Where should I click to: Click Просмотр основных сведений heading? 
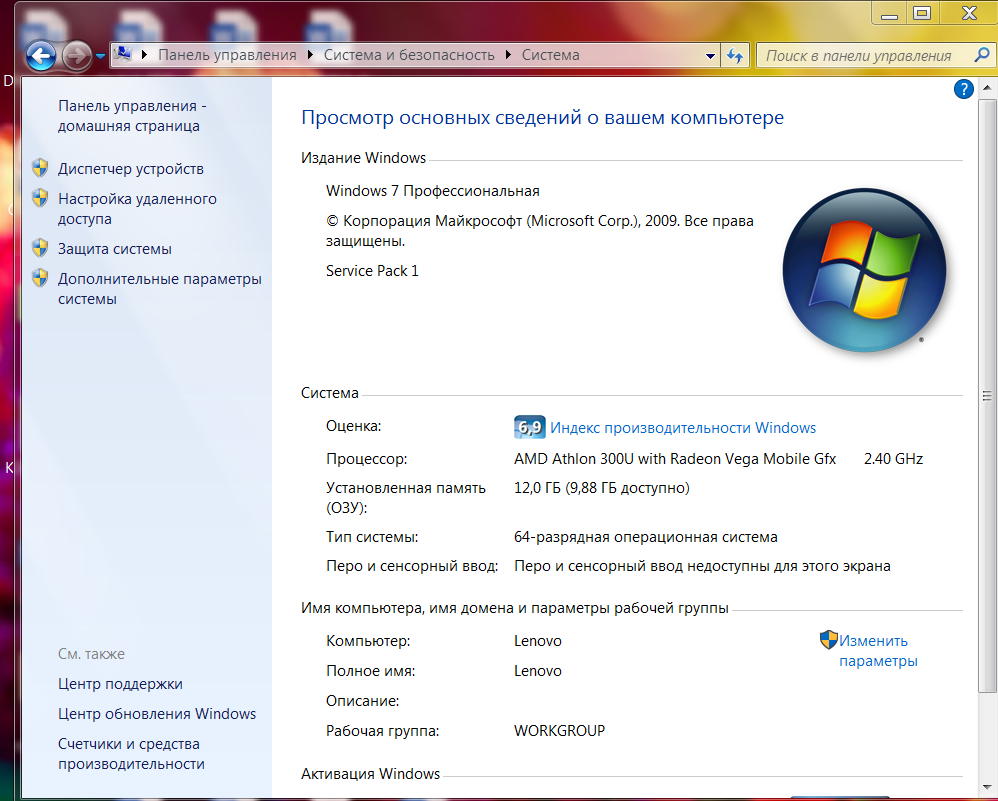click(x=542, y=118)
